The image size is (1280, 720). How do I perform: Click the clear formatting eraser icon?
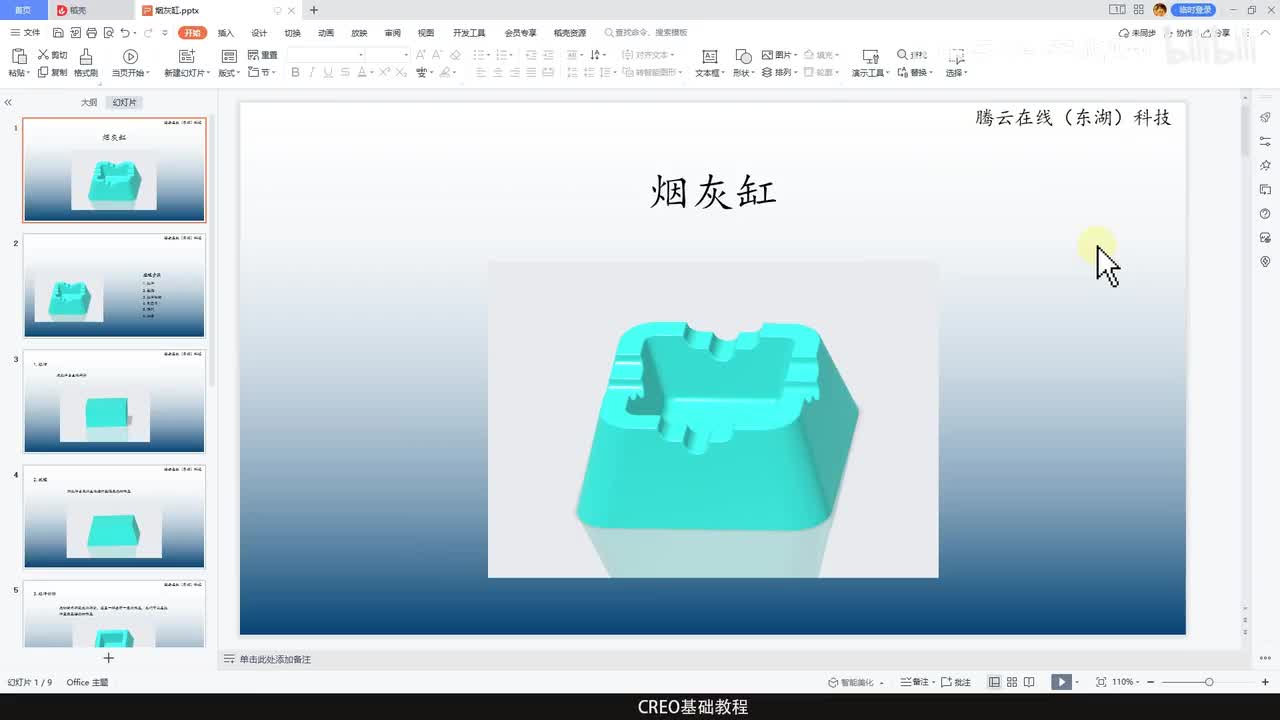(455, 55)
